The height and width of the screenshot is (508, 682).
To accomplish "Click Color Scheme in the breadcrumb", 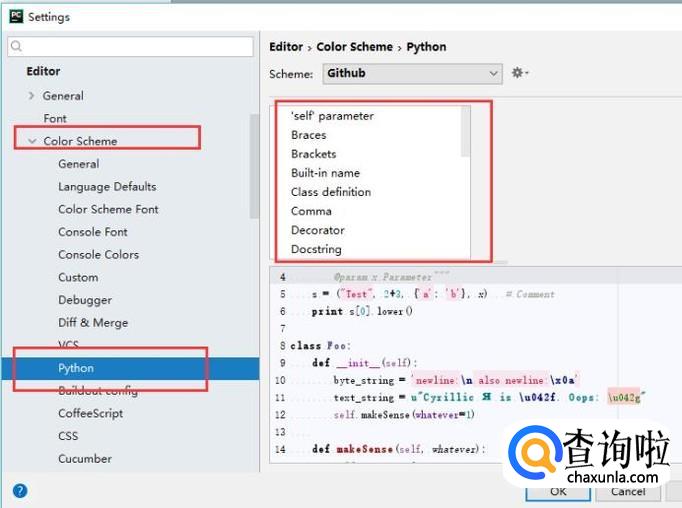I will (x=354, y=47).
